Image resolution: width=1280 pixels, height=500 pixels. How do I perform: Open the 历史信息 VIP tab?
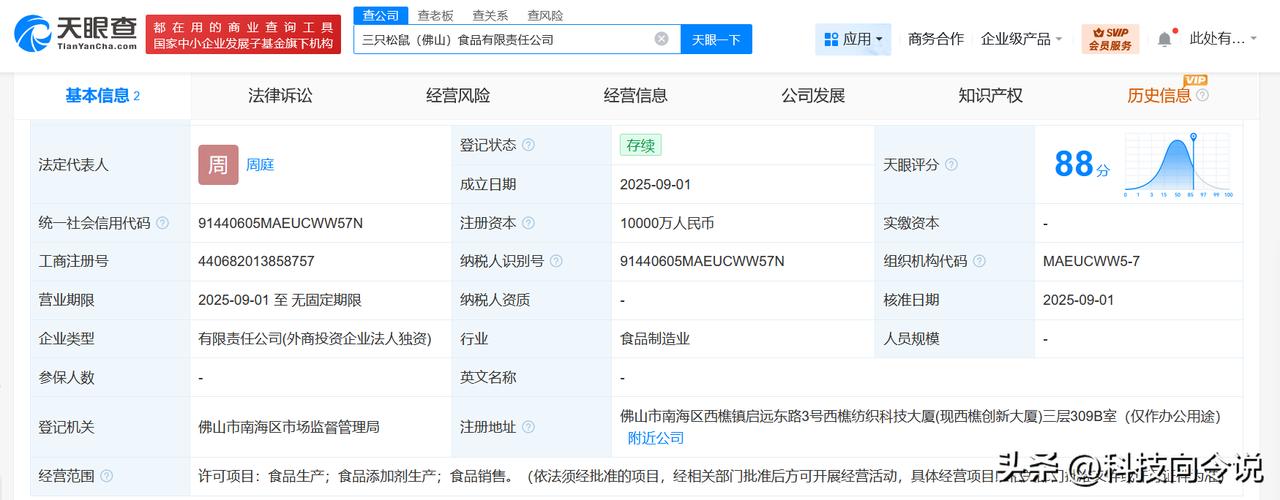(x=1159, y=96)
